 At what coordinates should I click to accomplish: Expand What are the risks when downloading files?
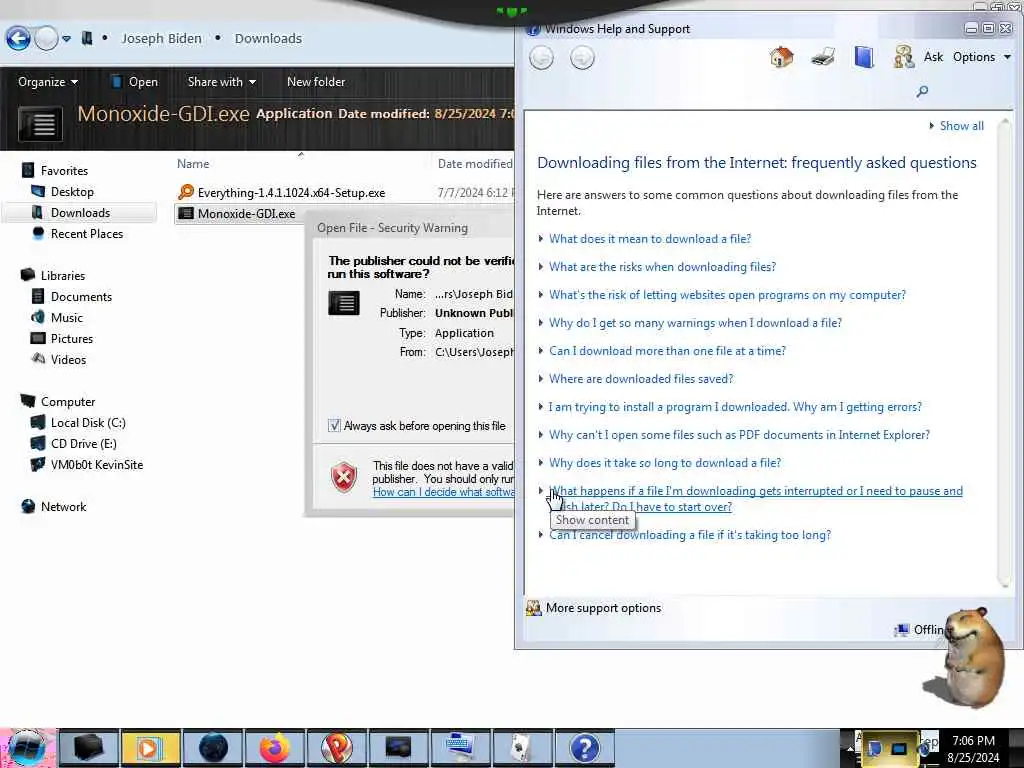point(662,266)
